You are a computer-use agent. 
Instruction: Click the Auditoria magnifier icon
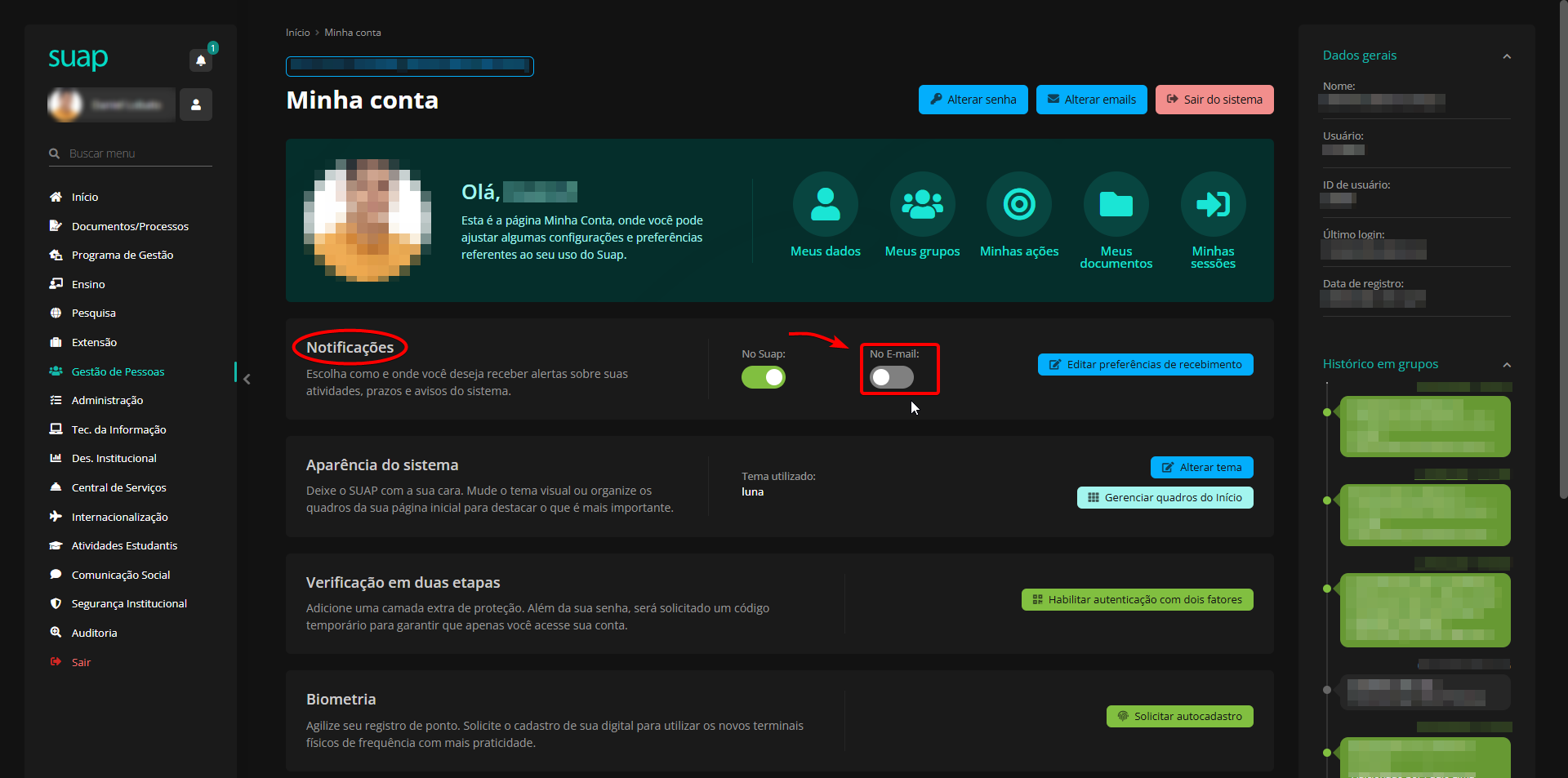(x=56, y=632)
